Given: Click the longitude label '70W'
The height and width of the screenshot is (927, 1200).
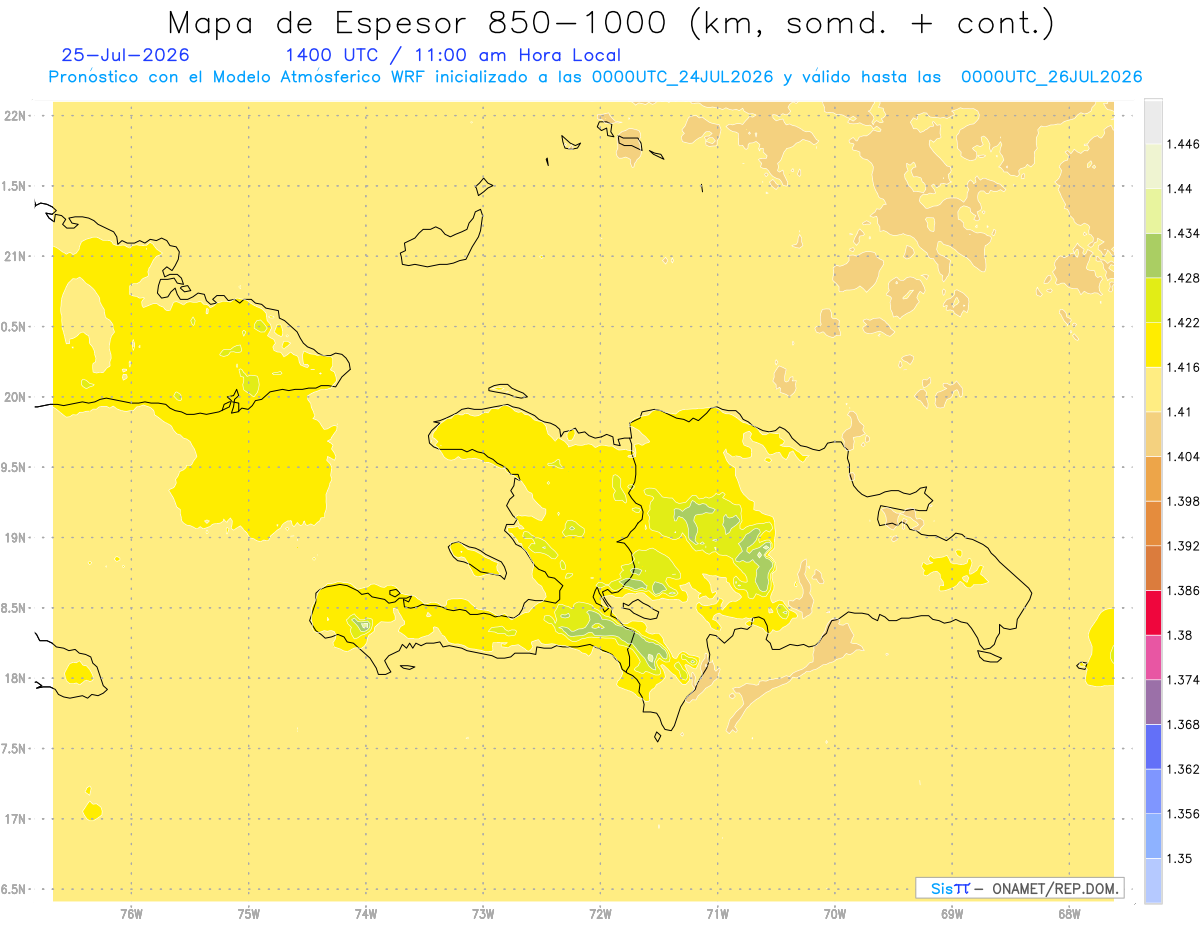Looking at the screenshot, I should click(x=835, y=914).
